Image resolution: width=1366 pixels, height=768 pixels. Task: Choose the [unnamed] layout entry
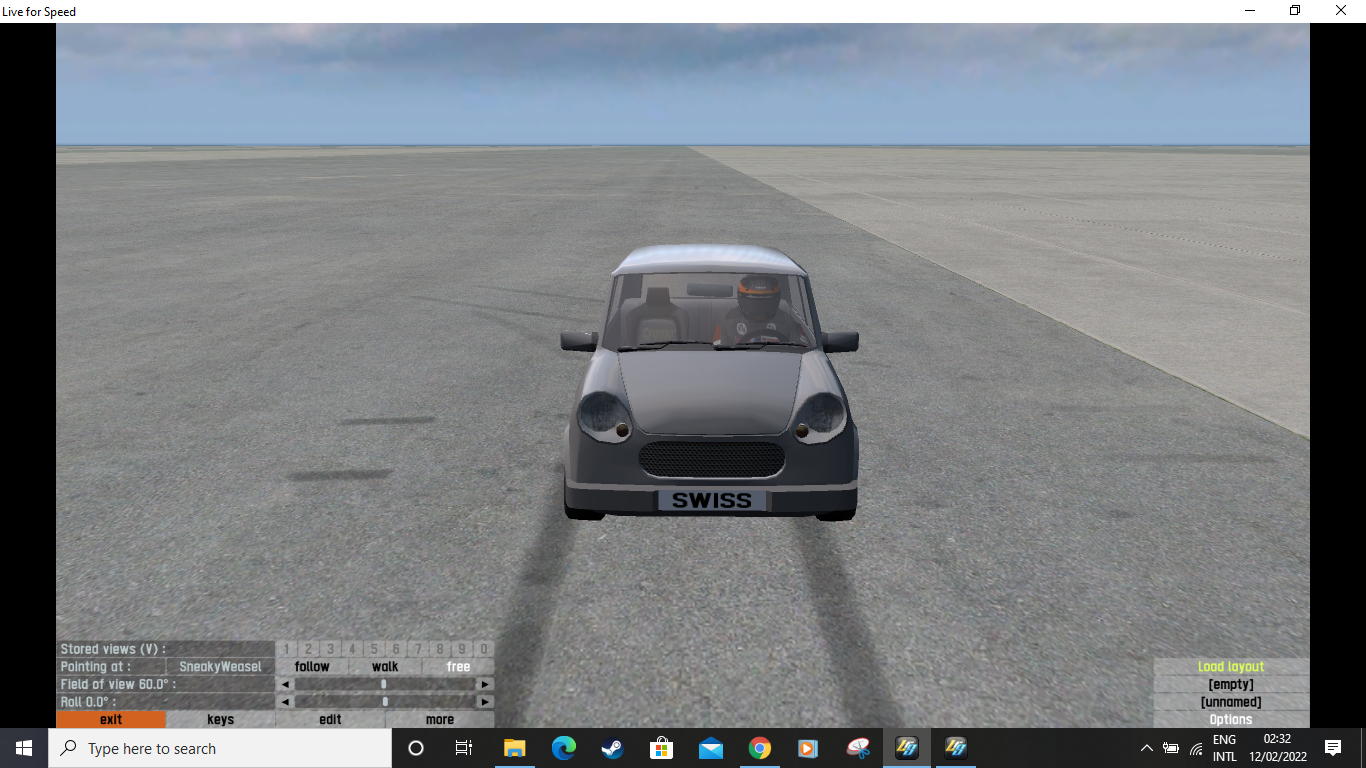point(1231,702)
